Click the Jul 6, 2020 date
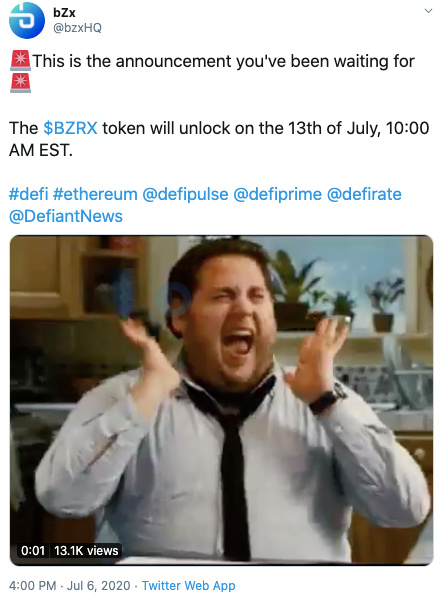 pos(99,586)
